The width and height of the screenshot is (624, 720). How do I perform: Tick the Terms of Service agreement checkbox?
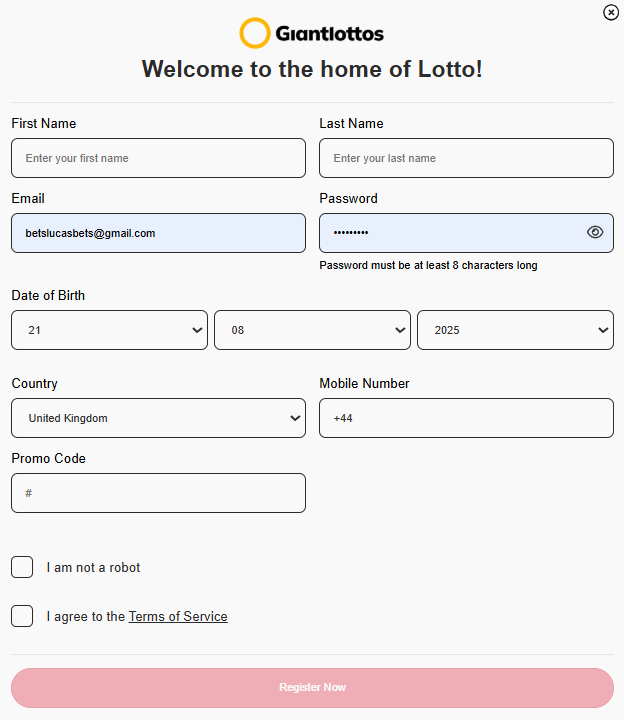tap(22, 616)
